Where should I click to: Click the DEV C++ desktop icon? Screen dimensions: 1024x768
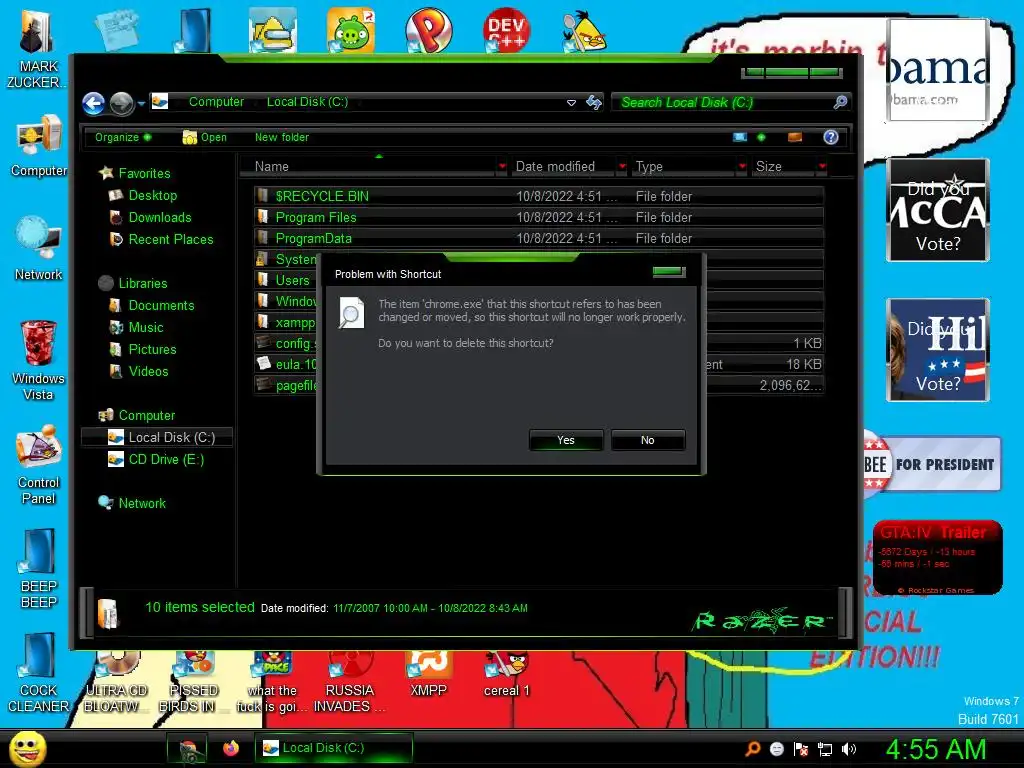(506, 30)
